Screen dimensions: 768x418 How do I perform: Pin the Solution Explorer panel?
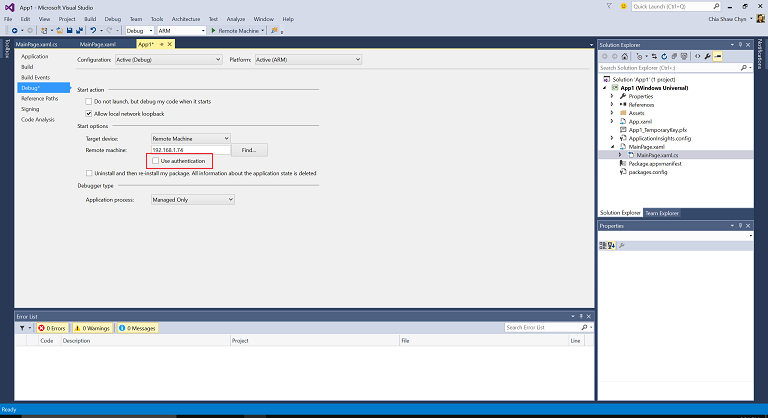coord(740,45)
